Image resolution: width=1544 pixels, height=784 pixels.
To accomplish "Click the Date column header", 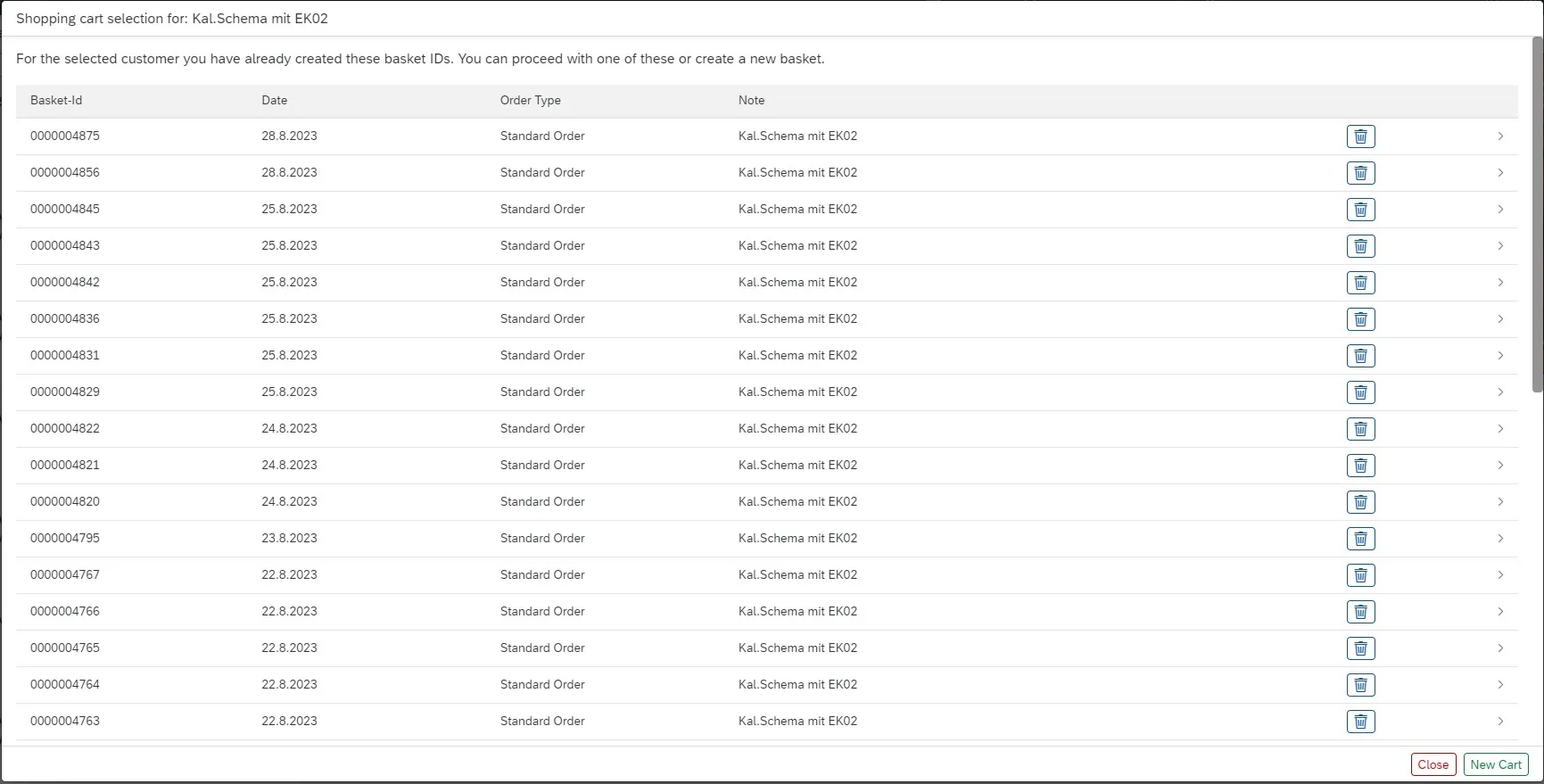I will click(x=275, y=101).
